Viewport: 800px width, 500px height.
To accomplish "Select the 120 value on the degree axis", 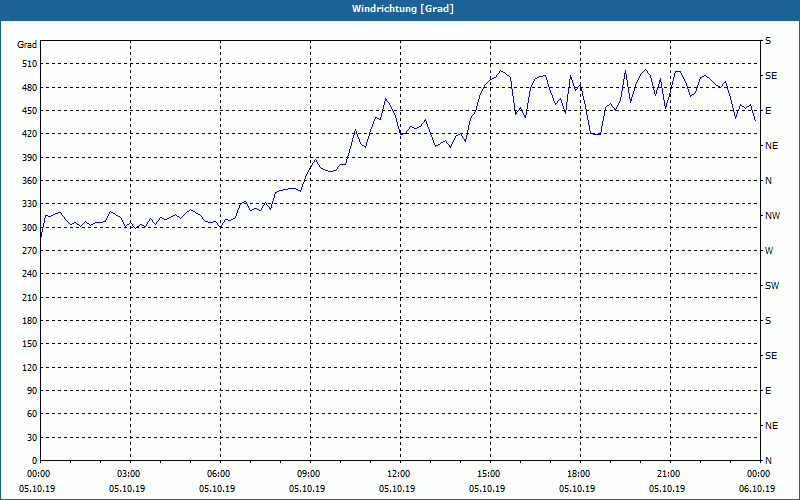I will (x=30, y=367).
